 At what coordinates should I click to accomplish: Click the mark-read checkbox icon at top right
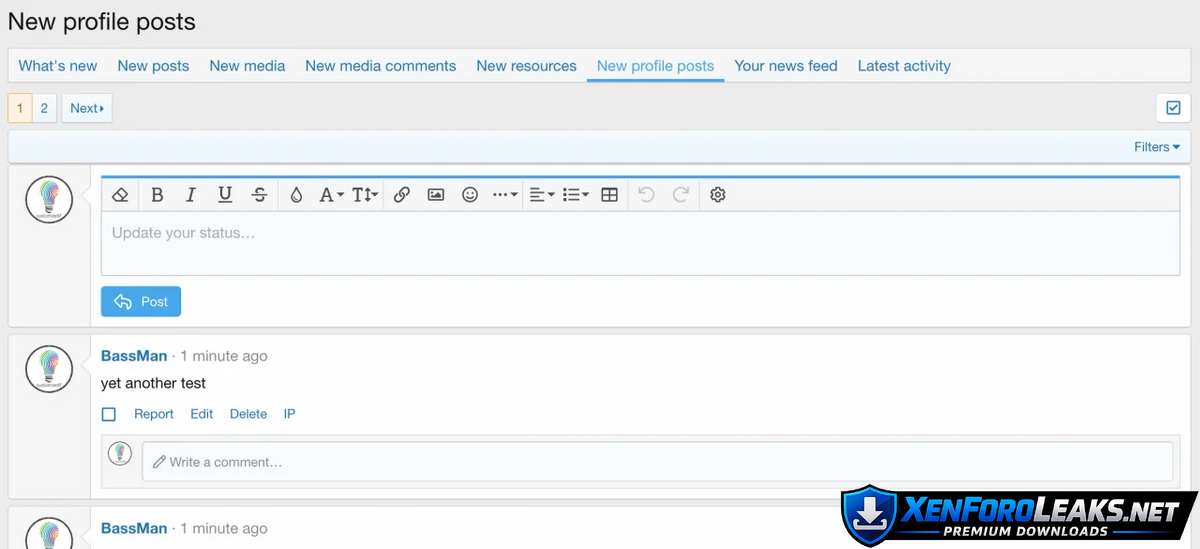pos(1173,108)
